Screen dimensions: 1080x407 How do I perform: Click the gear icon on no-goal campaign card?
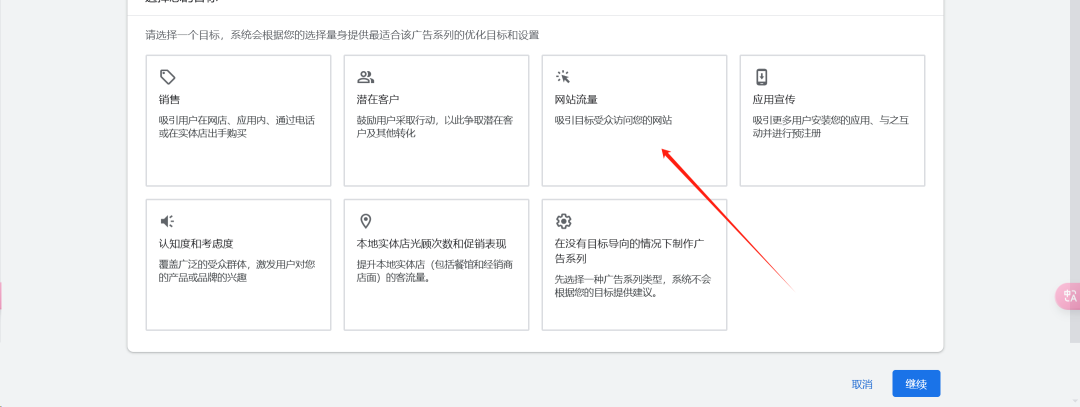tap(563, 221)
